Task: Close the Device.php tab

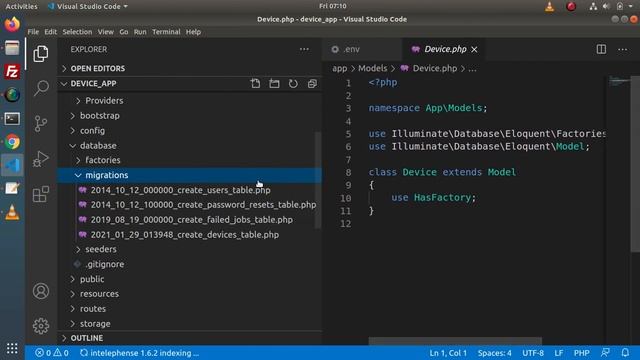Action: tap(474, 49)
